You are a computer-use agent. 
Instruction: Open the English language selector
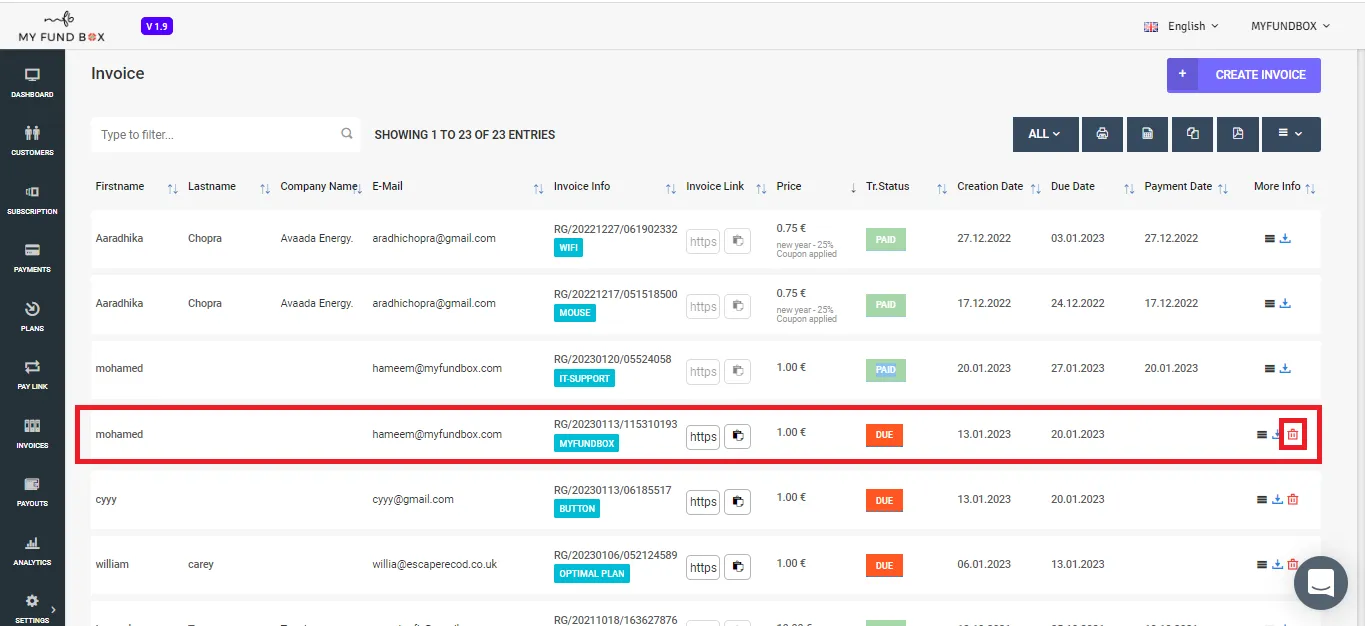click(x=1182, y=26)
